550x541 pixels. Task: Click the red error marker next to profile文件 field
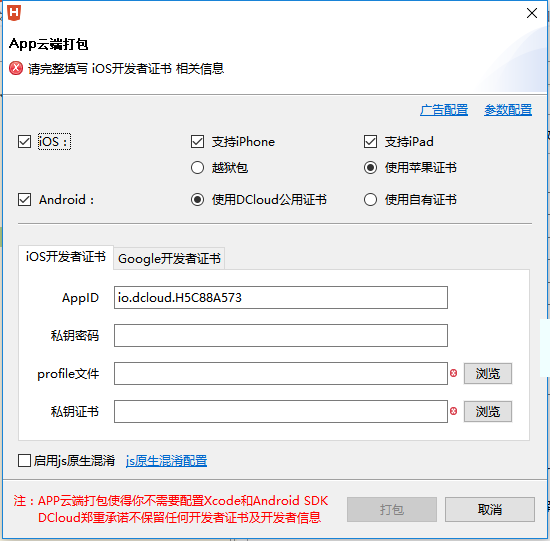(x=454, y=373)
